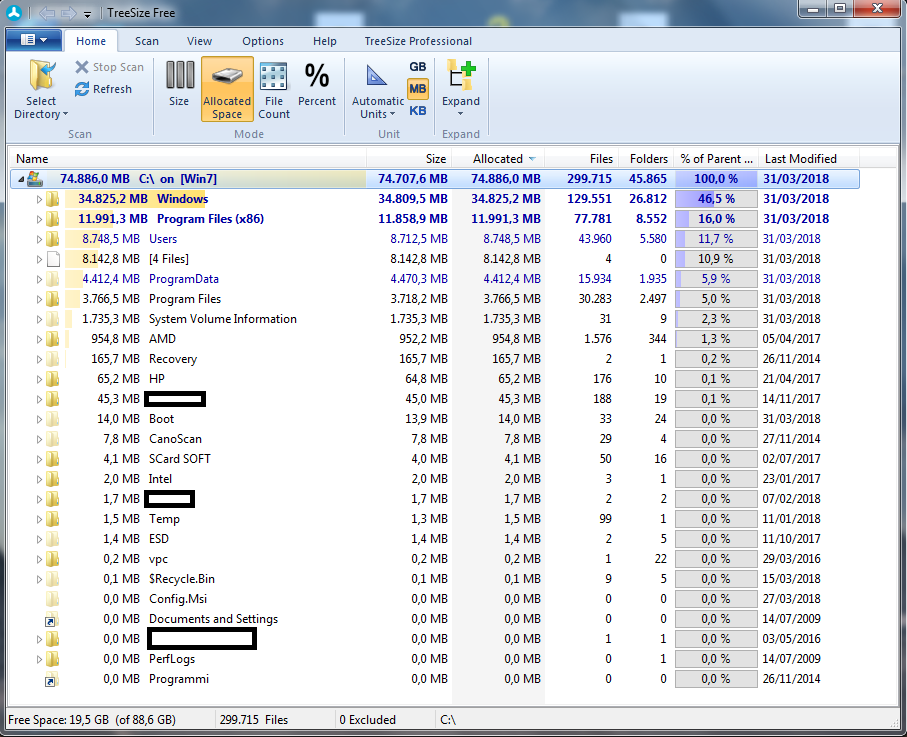Screen dimensions: 907x737
Task: Click the % of Parent column header
Action: click(716, 159)
